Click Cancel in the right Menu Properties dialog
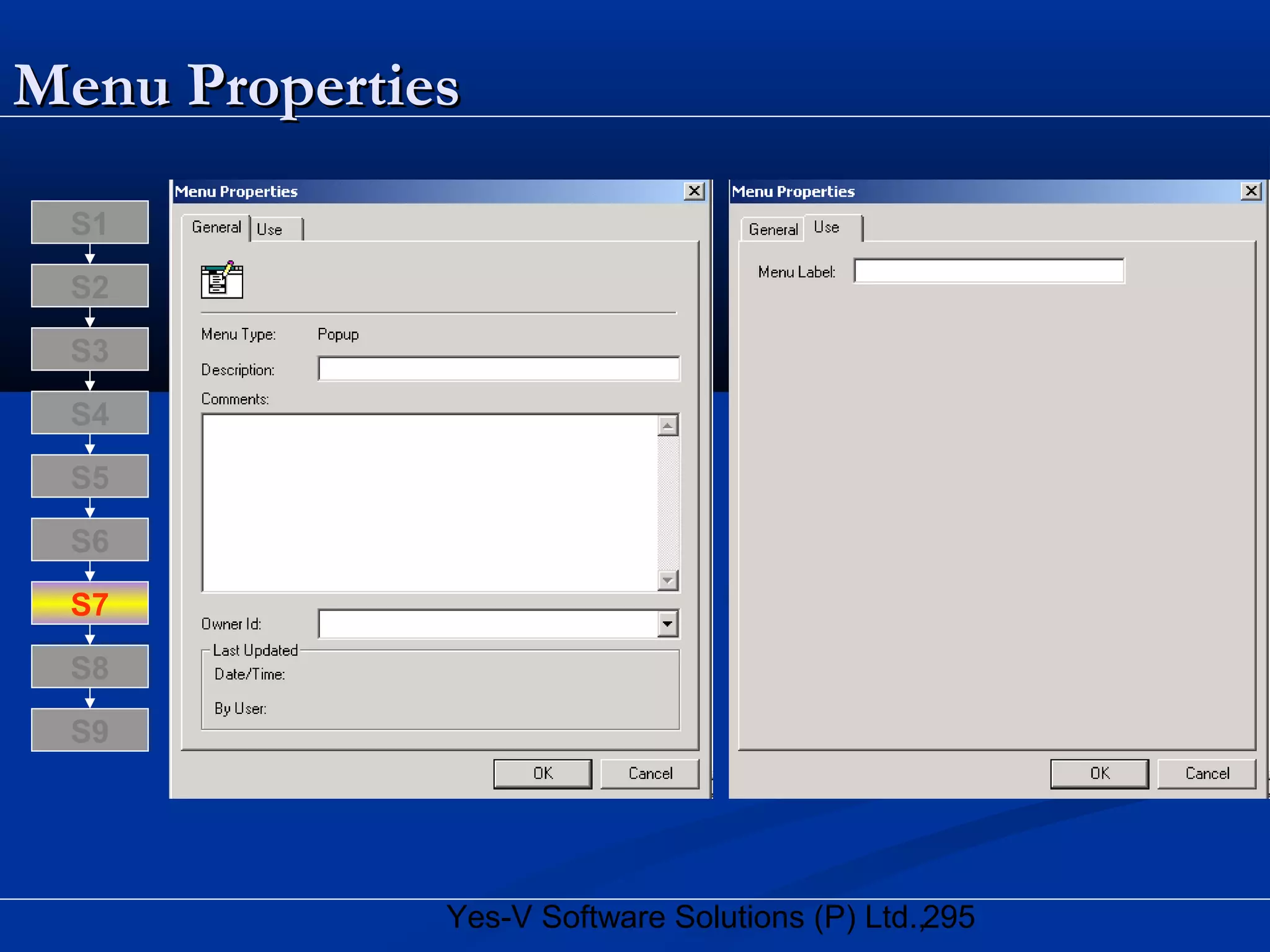Image resolution: width=1270 pixels, height=952 pixels. point(1207,773)
